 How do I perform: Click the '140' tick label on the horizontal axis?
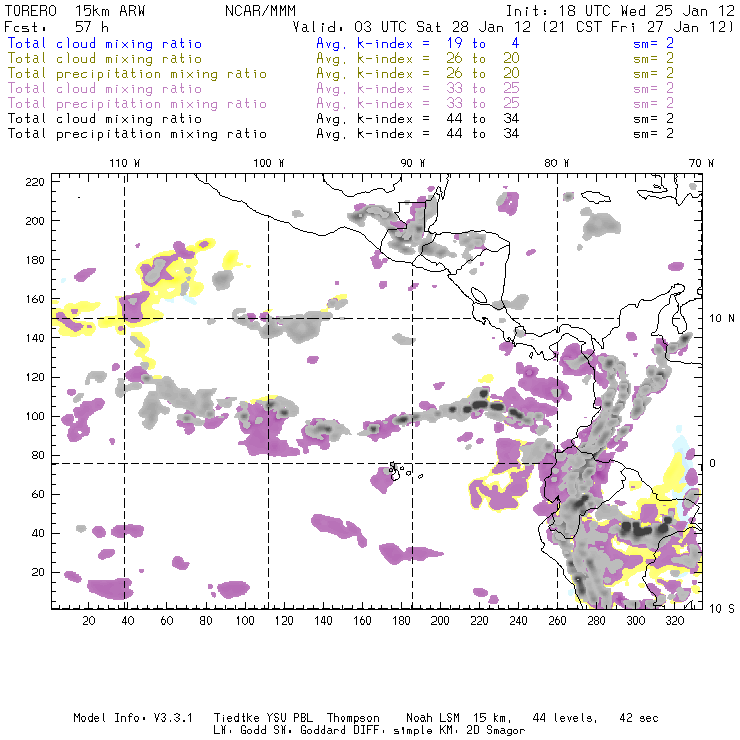point(323,621)
